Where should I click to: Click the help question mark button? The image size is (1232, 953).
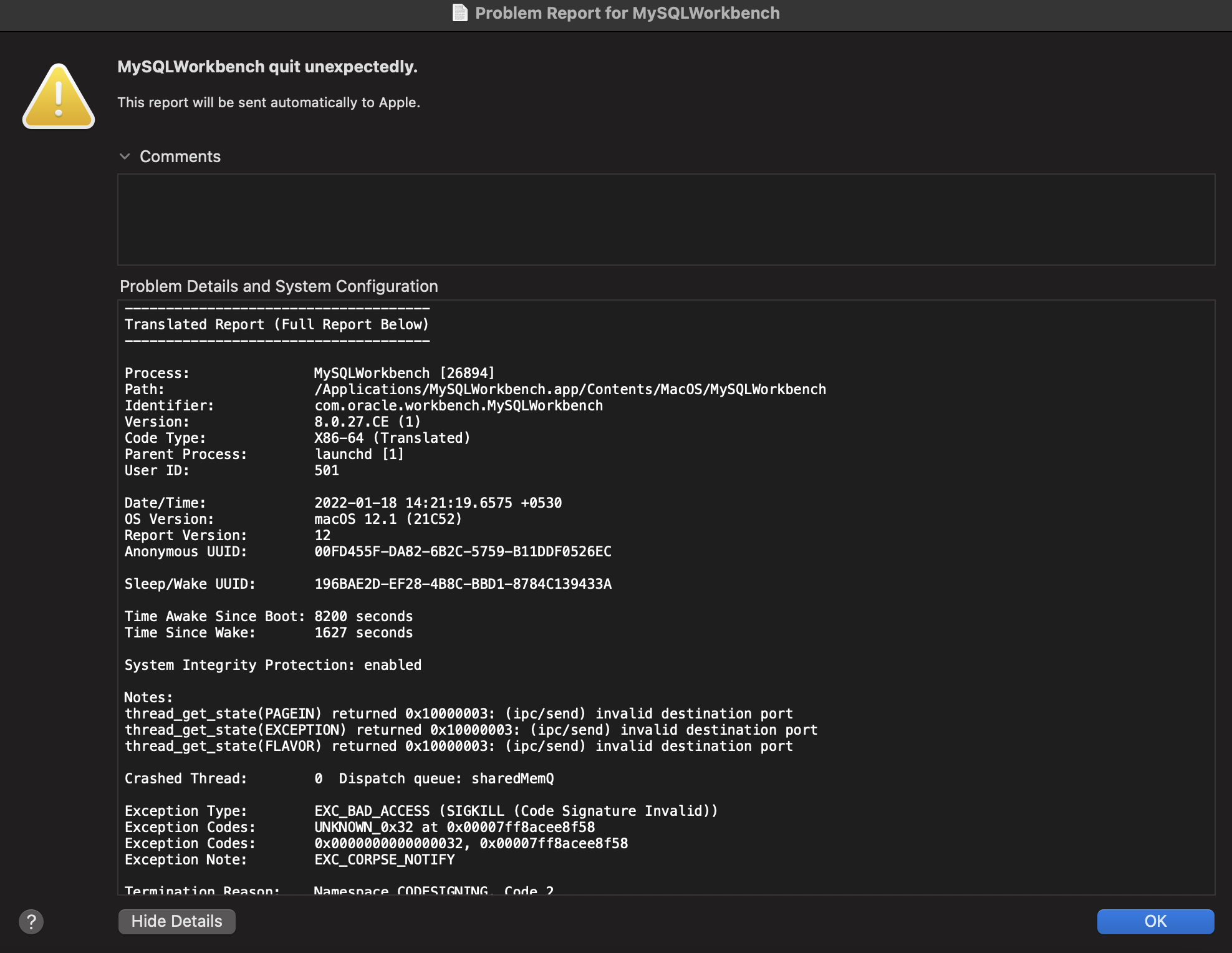click(31, 921)
